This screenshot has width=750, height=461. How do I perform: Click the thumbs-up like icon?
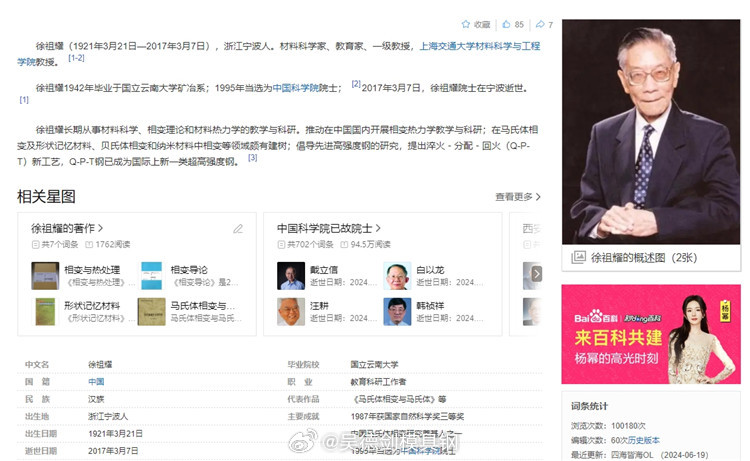tap(505, 24)
